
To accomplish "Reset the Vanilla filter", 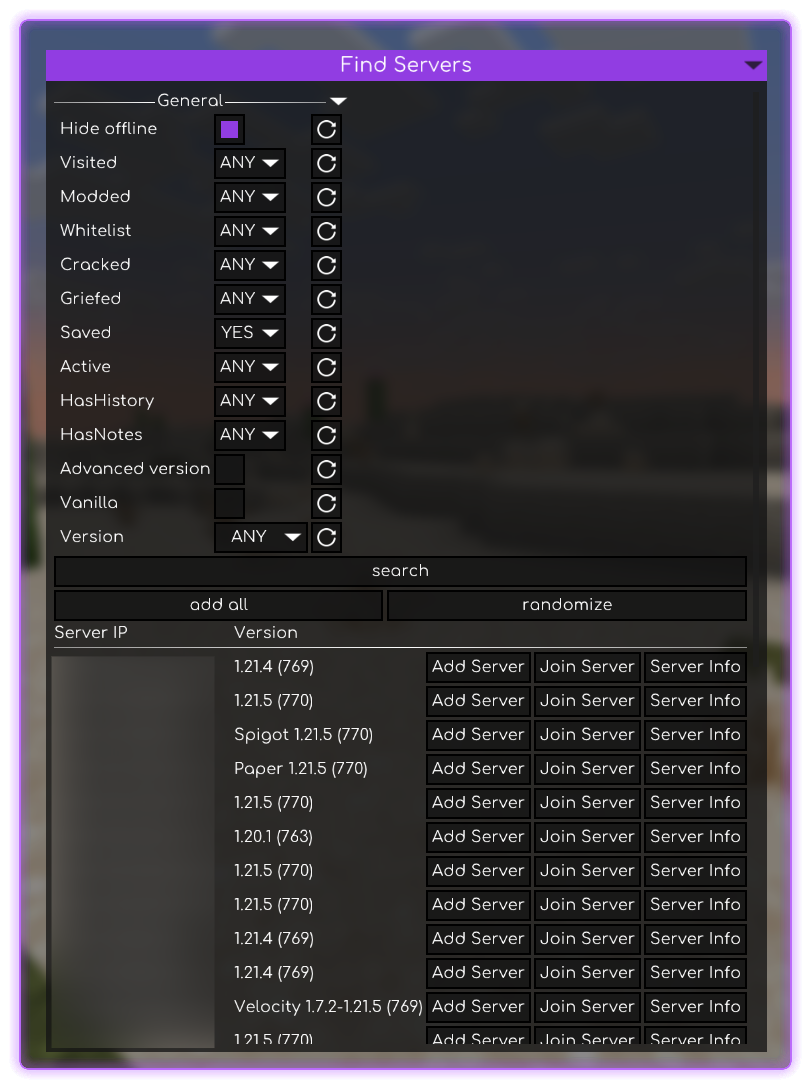I will coord(326,503).
